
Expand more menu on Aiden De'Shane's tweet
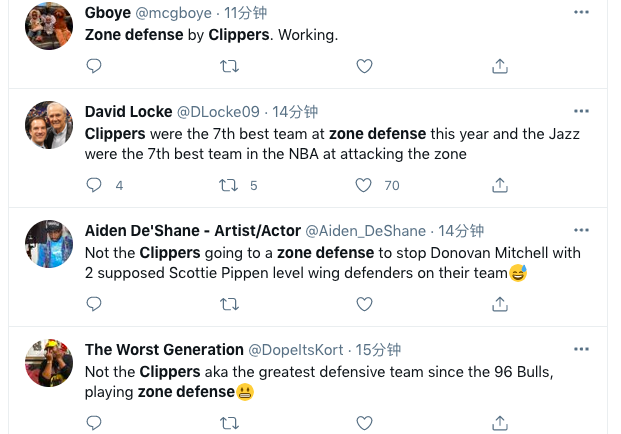581,230
